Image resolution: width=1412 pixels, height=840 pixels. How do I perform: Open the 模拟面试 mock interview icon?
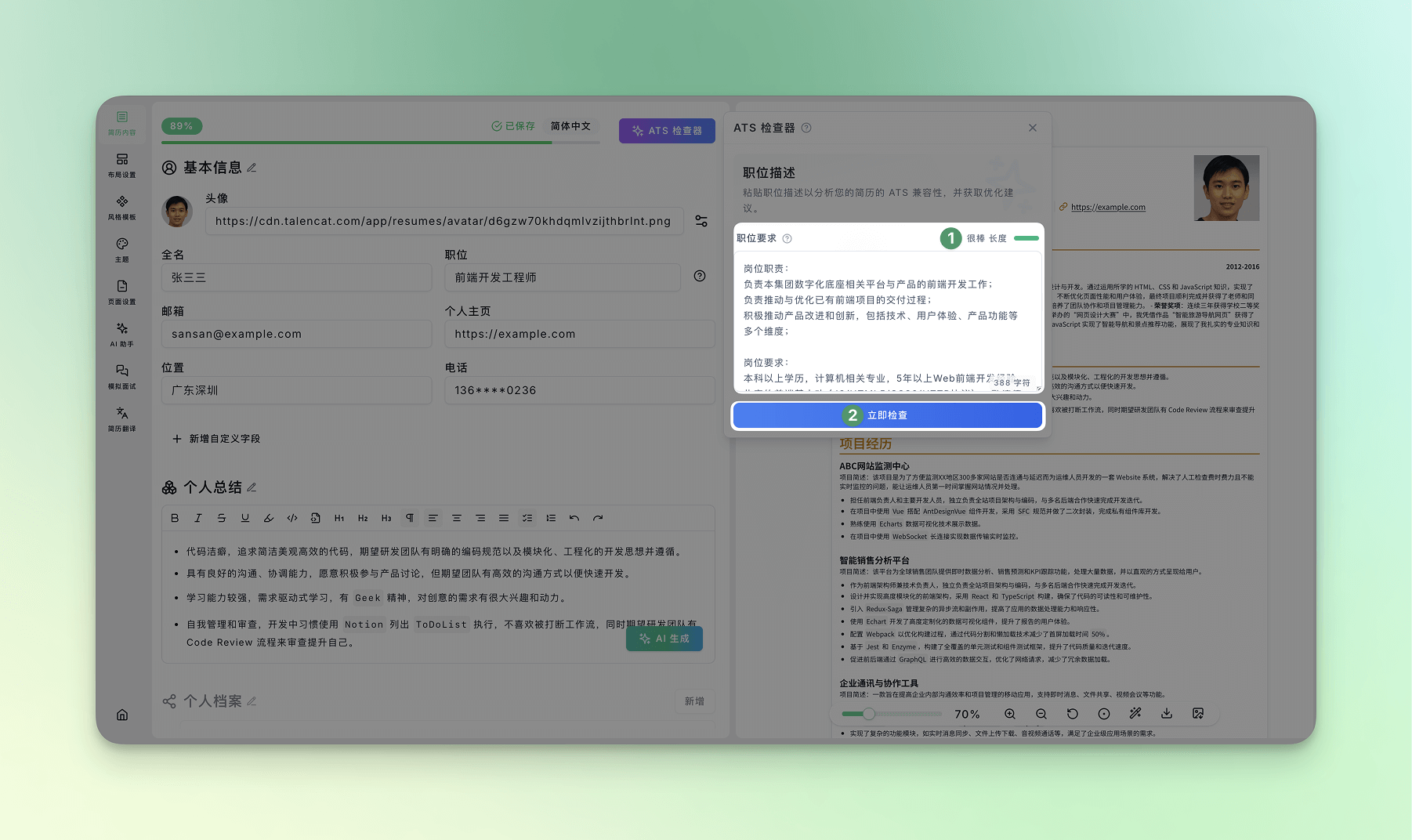[121, 376]
